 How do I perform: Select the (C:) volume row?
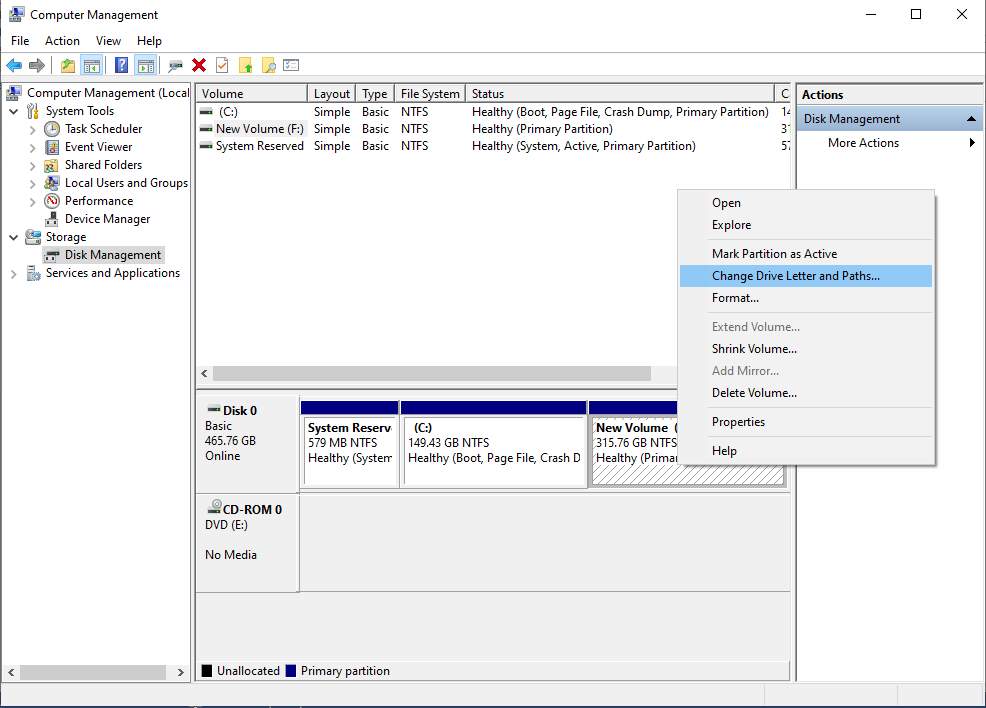point(493,112)
